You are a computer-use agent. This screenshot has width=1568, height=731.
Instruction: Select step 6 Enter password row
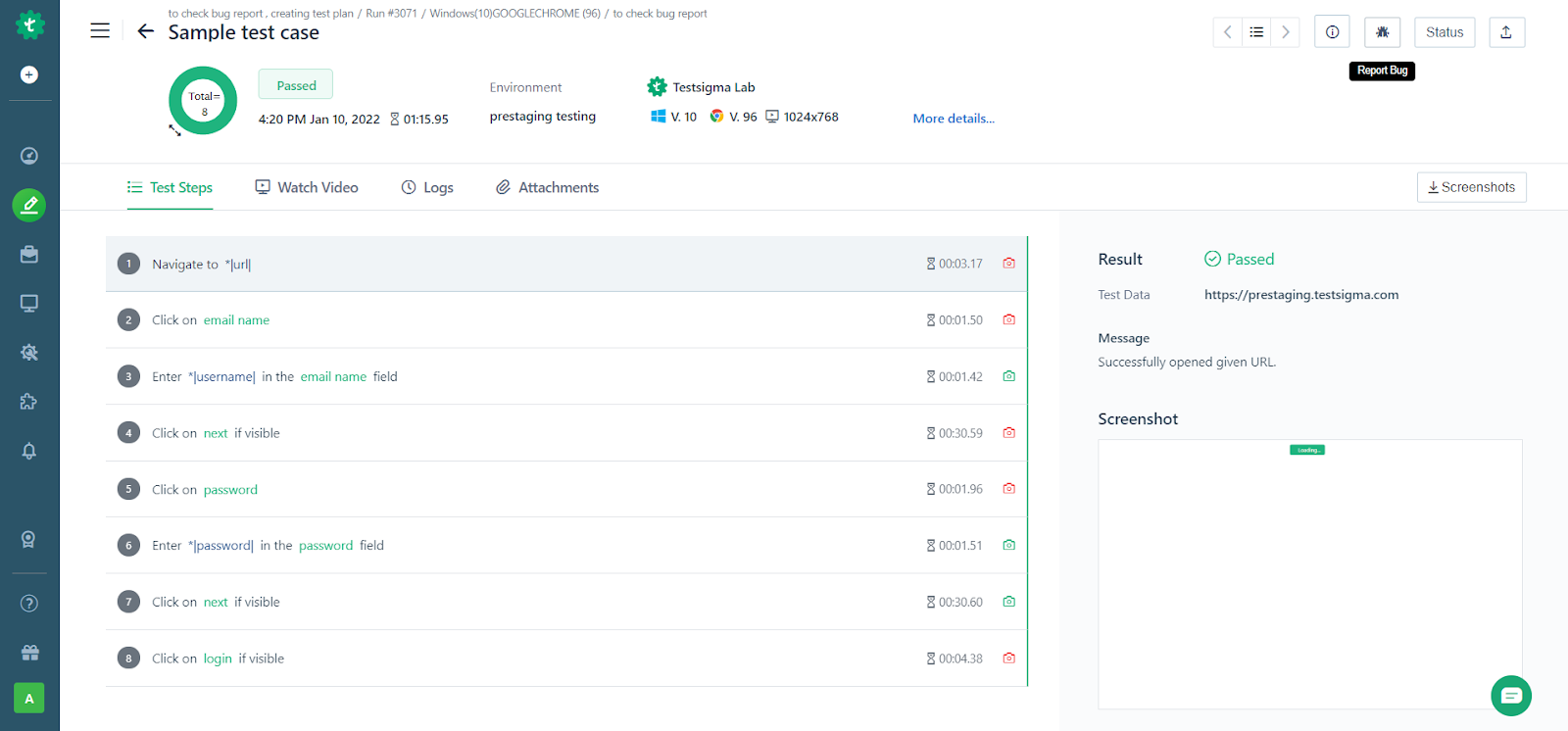point(566,545)
